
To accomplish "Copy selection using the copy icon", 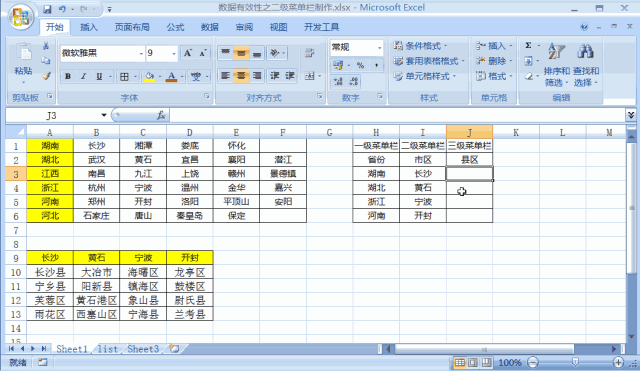I will [46, 61].
